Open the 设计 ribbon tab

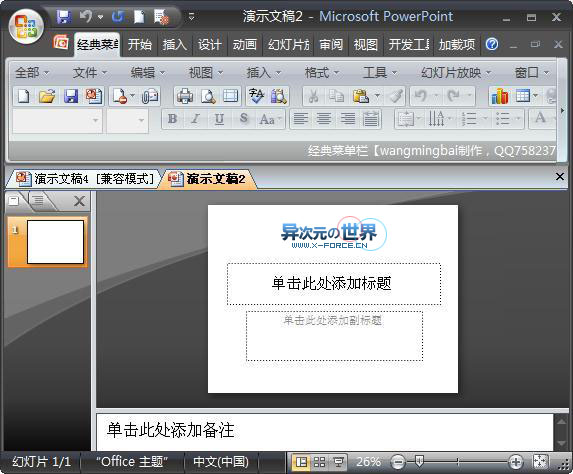pos(210,45)
